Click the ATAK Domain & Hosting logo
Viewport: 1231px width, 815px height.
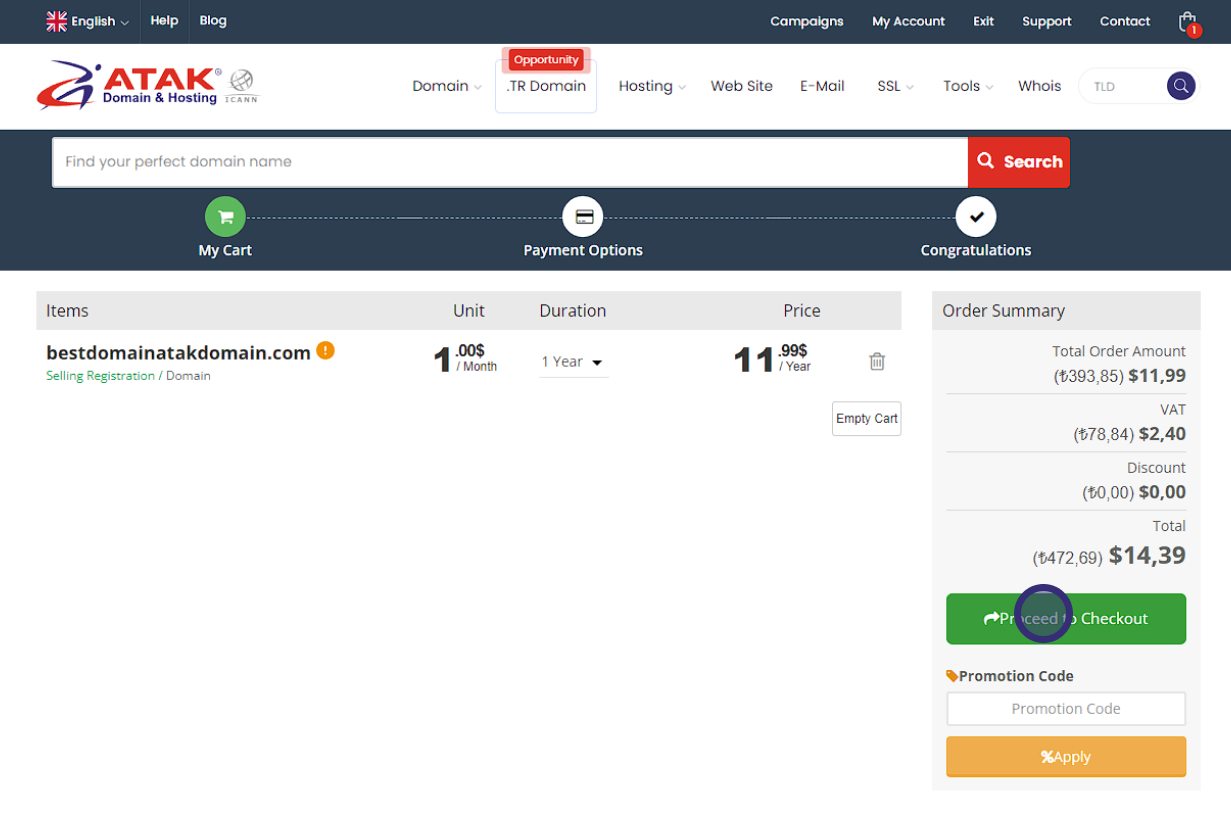(x=148, y=85)
